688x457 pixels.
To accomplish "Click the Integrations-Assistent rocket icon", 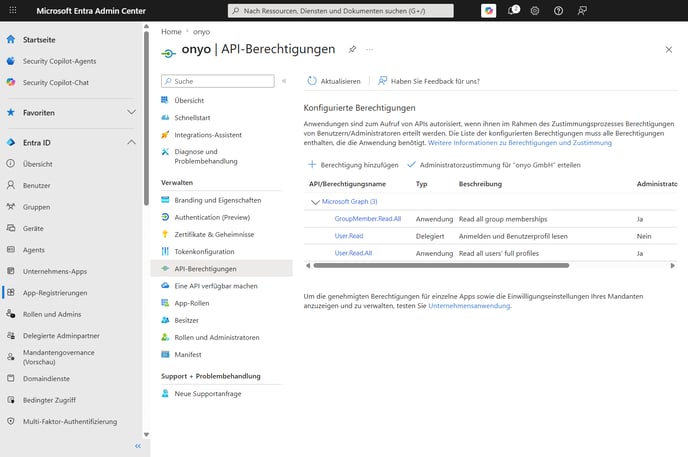I will pyautogui.click(x=165, y=135).
